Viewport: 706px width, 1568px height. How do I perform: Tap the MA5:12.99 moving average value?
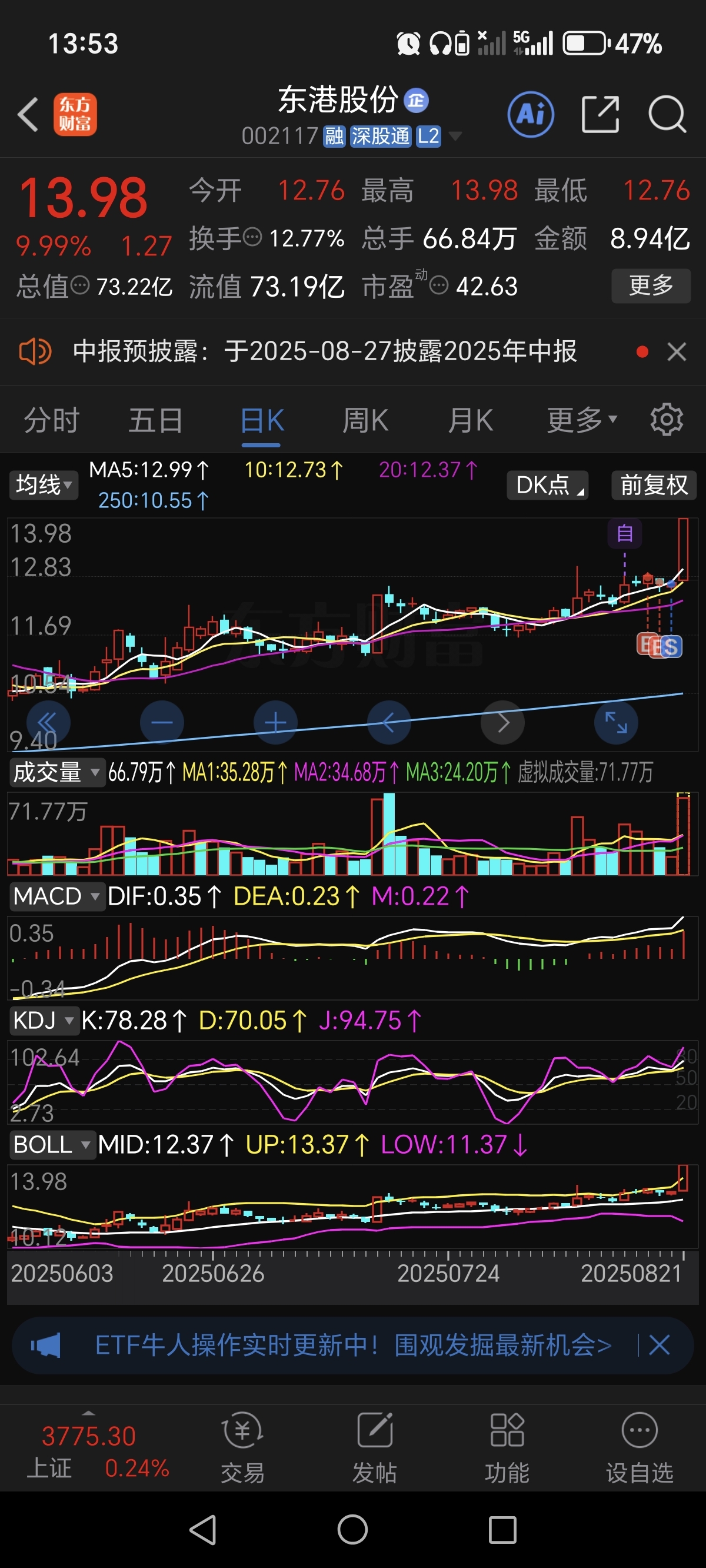point(149,470)
